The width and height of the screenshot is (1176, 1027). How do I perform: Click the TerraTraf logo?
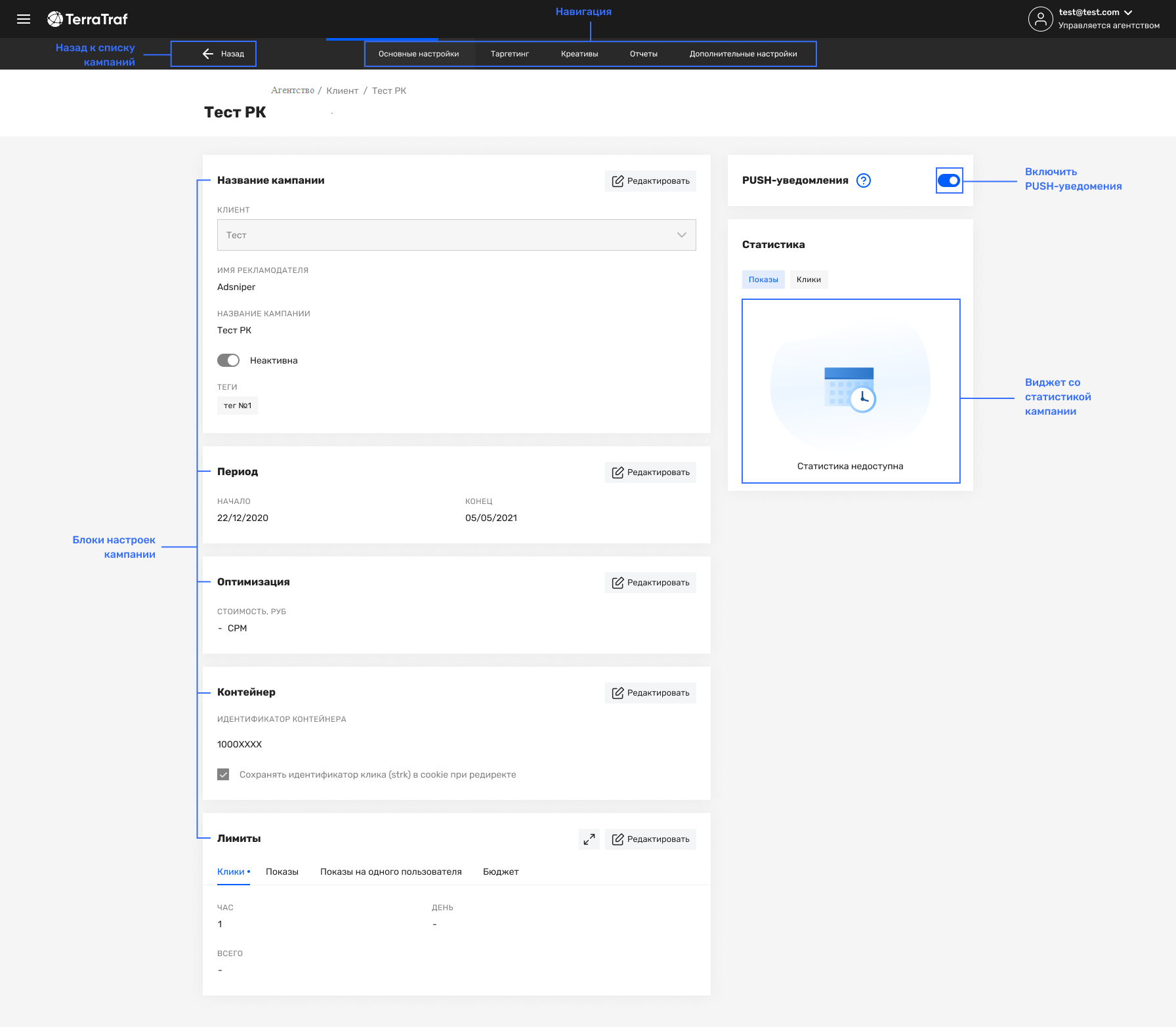coord(87,19)
